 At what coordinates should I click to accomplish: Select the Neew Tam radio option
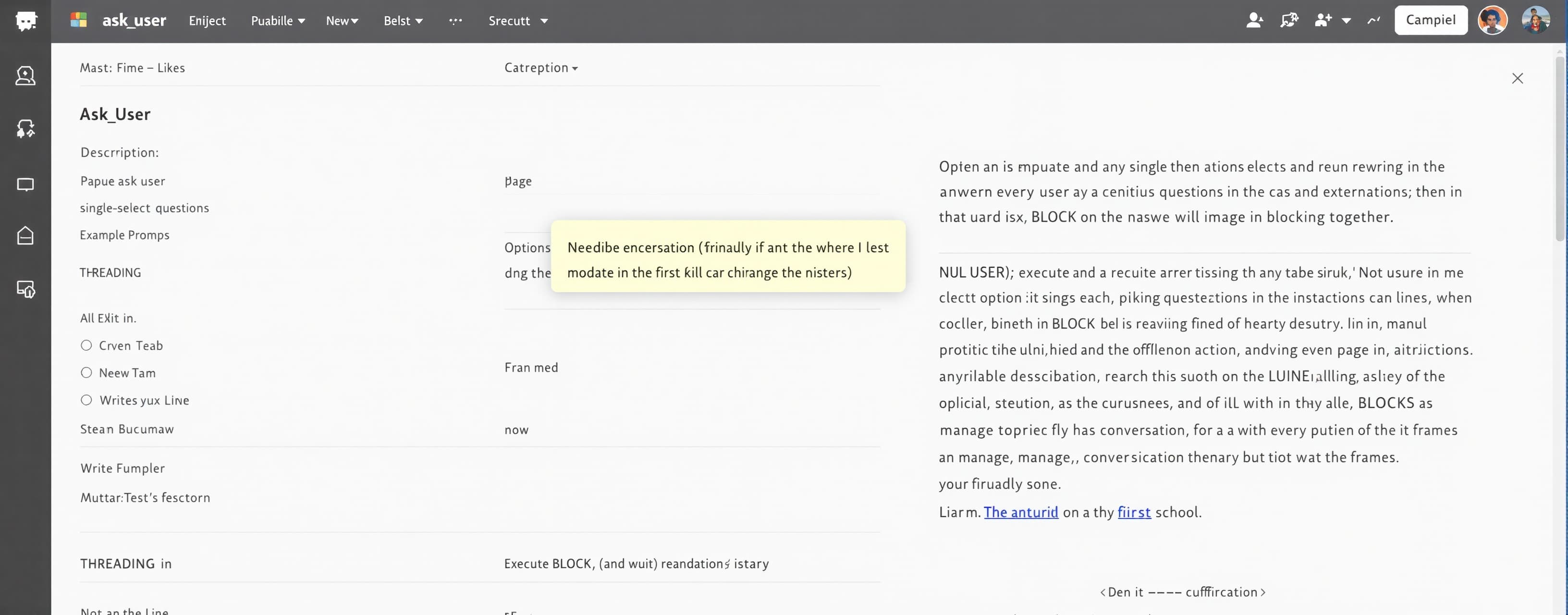click(x=86, y=373)
